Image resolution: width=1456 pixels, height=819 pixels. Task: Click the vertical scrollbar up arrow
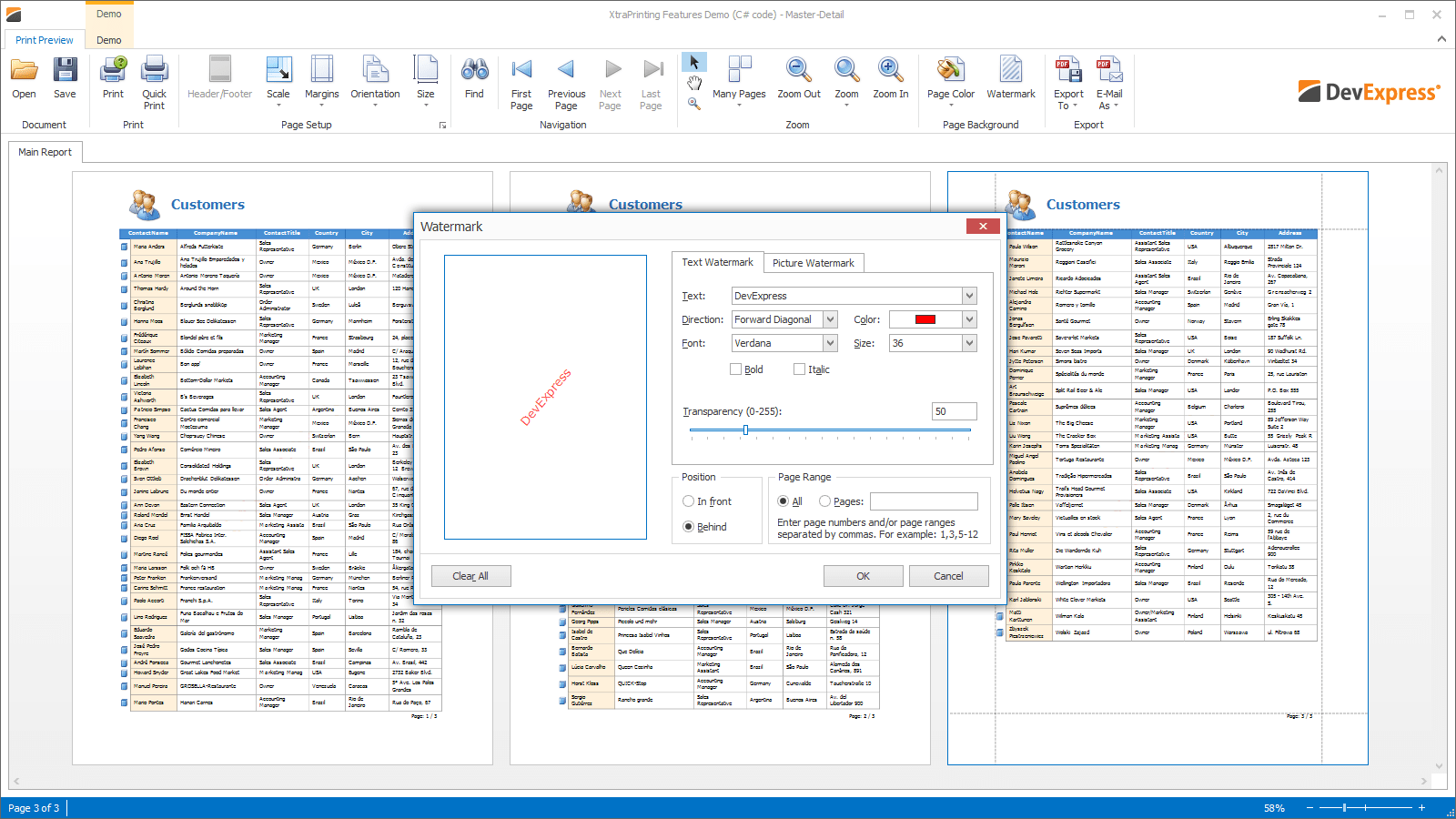[x=1440, y=170]
